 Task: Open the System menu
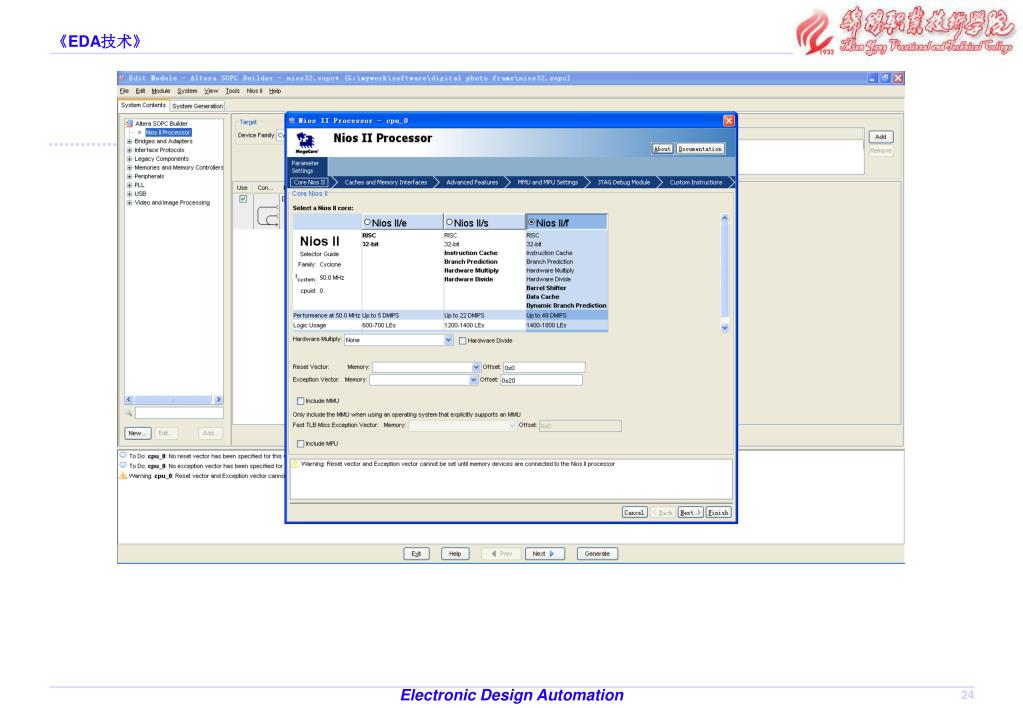(x=187, y=91)
